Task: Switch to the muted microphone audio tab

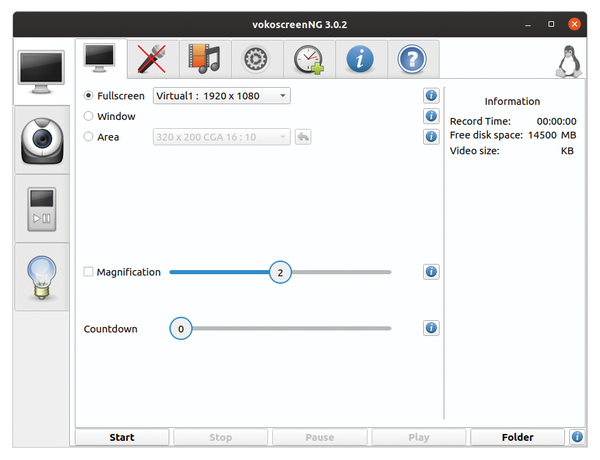Action: [x=153, y=59]
